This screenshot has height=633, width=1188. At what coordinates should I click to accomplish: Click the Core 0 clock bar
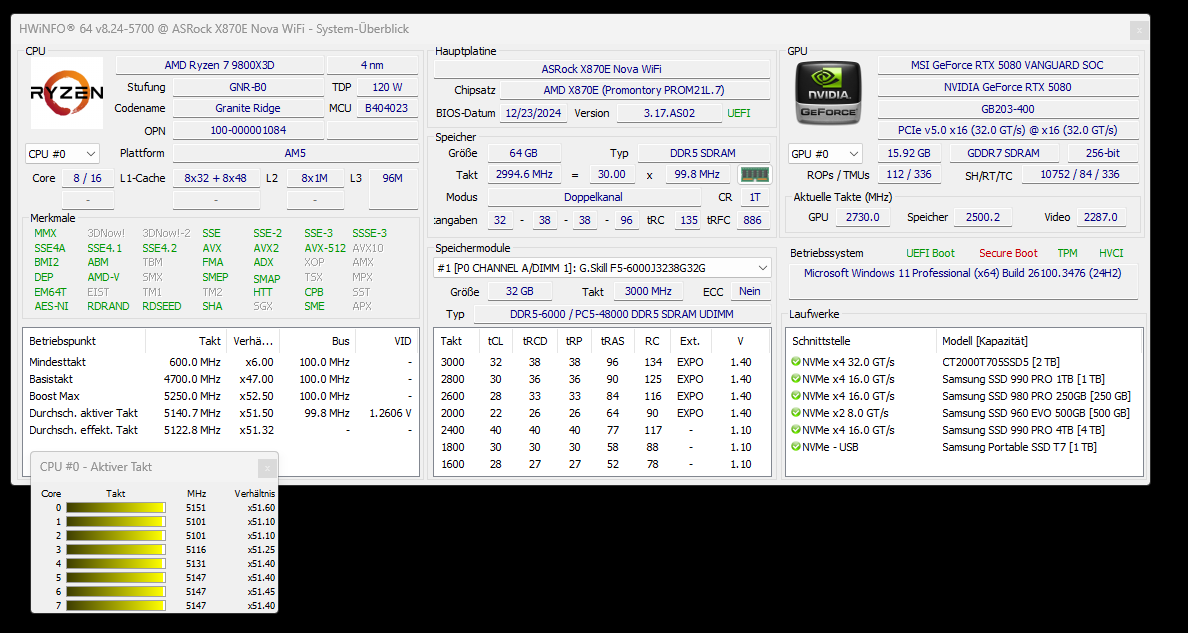[x=115, y=508]
